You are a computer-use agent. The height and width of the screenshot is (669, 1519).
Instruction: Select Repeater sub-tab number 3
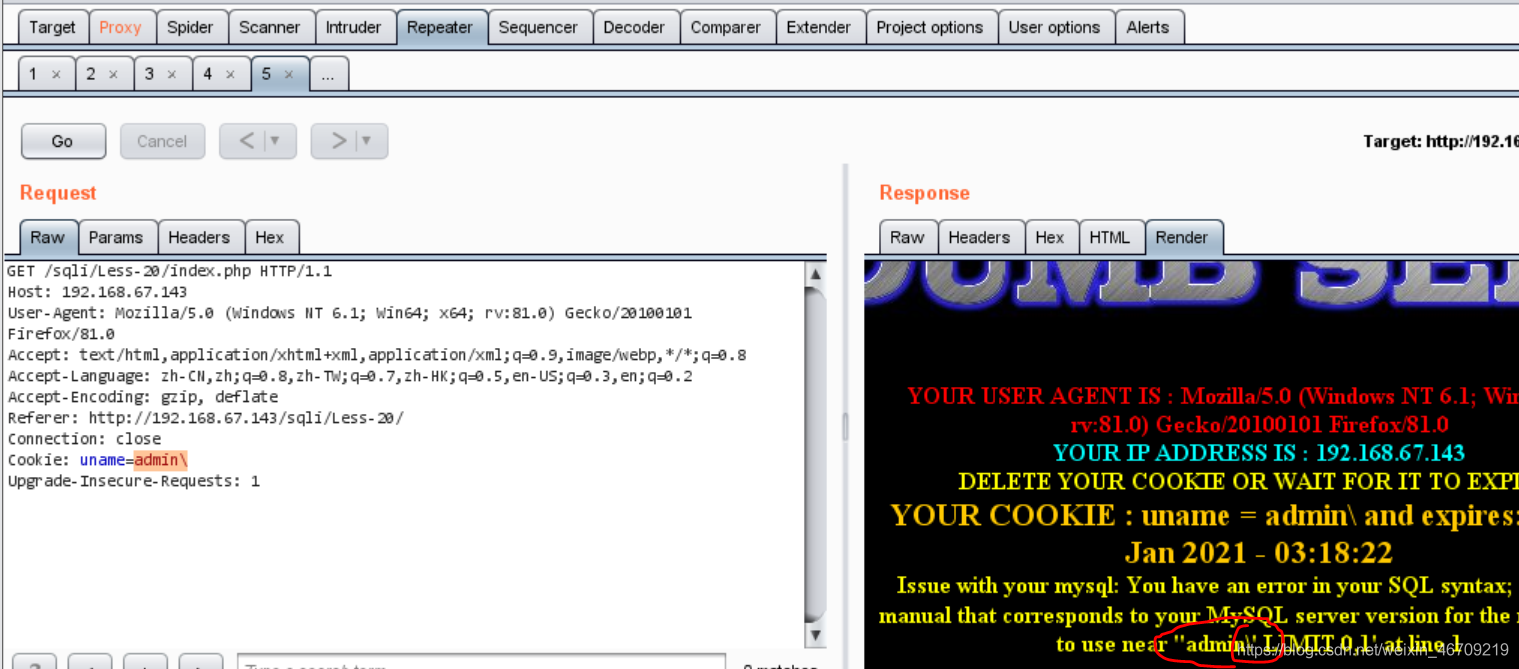(x=148, y=72)
